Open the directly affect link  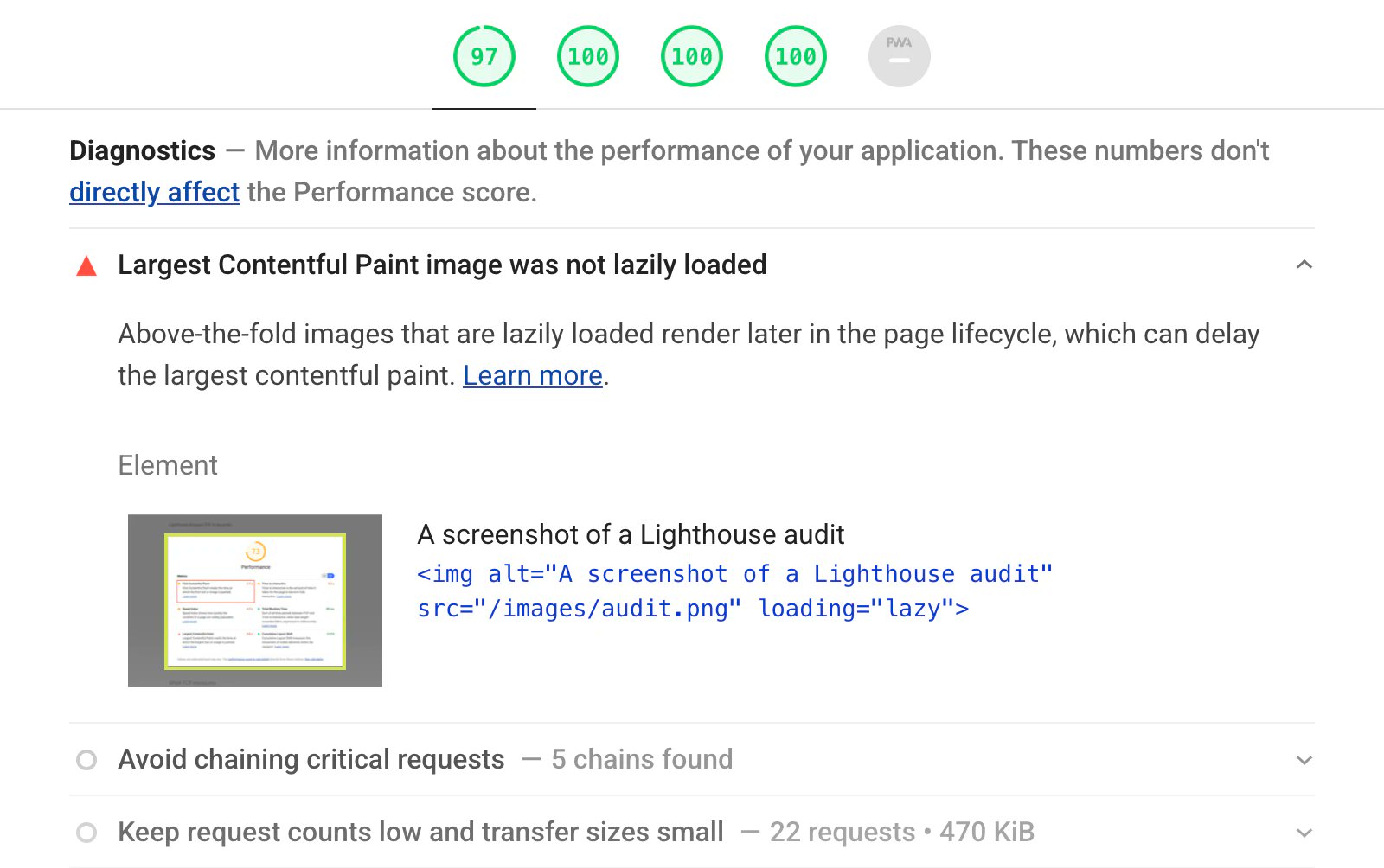[154, 192]
